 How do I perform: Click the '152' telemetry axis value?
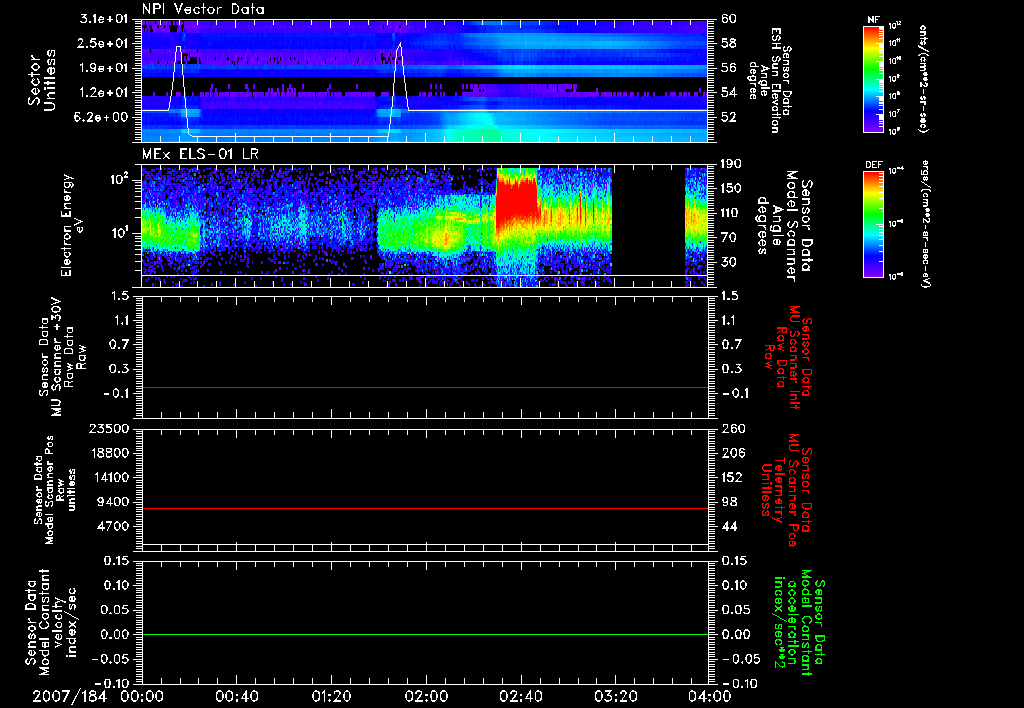(x=732, y=477)
